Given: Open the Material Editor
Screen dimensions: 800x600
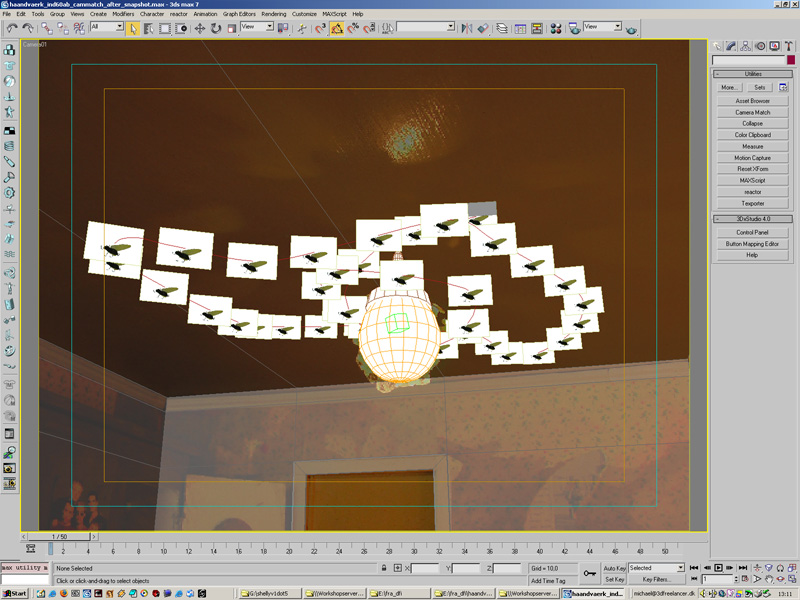Looking at the screenshot, I should [x=556, y=29].
